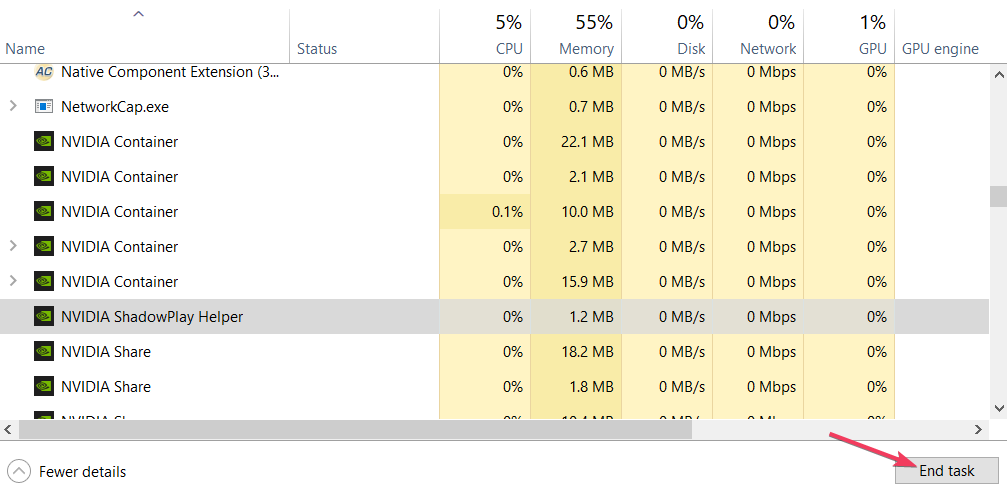Click the NetworkCap.exe process icon
The width and height of the screenshot is (1007, 501).
coord(43,107)
